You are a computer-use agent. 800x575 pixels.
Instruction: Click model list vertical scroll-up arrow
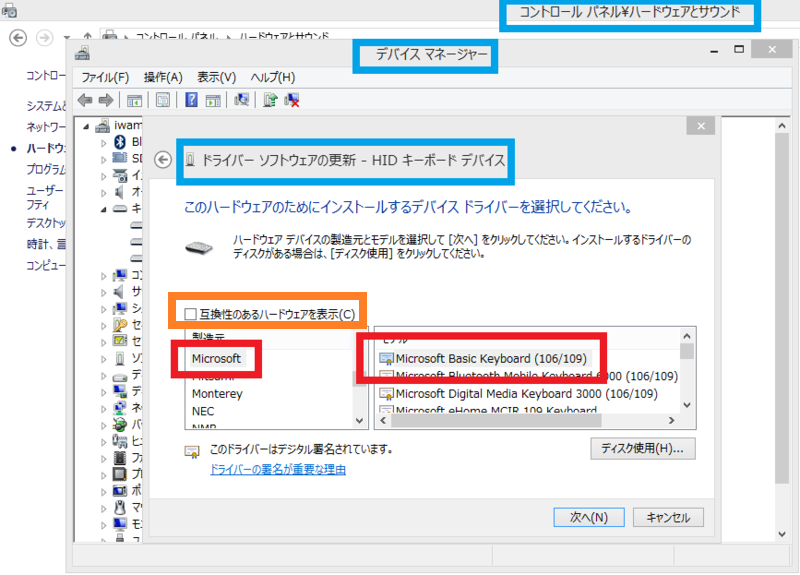(x=687, y=336)
